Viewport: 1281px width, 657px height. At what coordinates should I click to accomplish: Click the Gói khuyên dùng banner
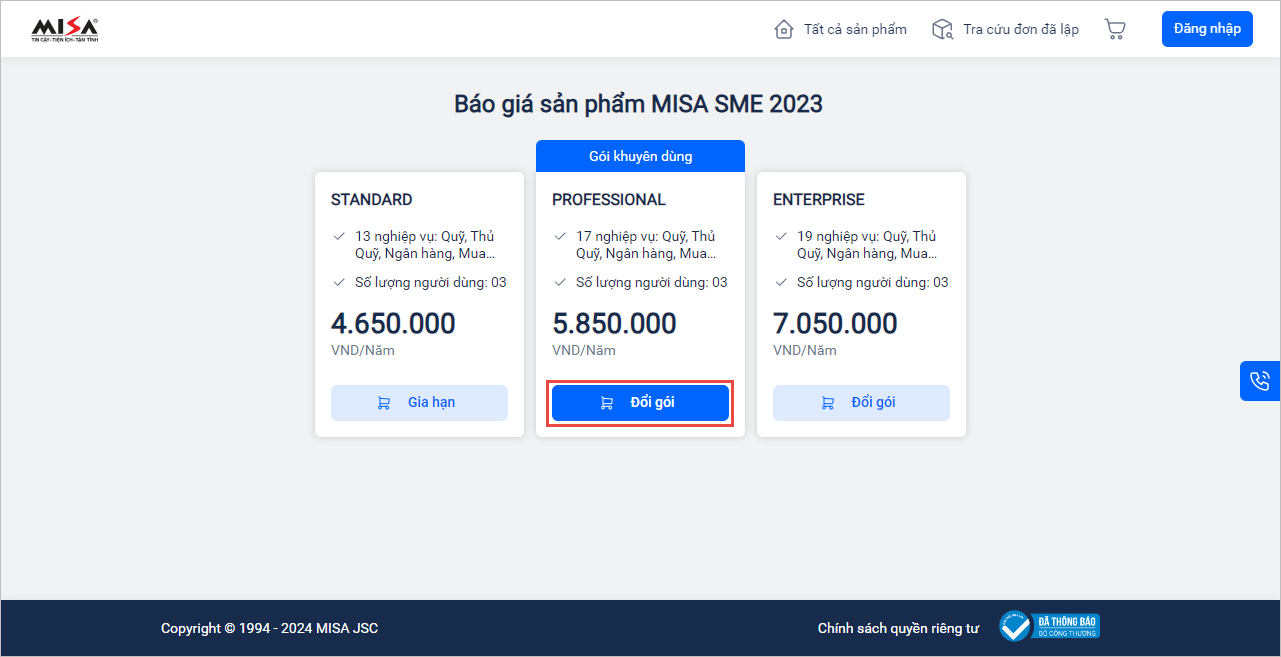640,156
